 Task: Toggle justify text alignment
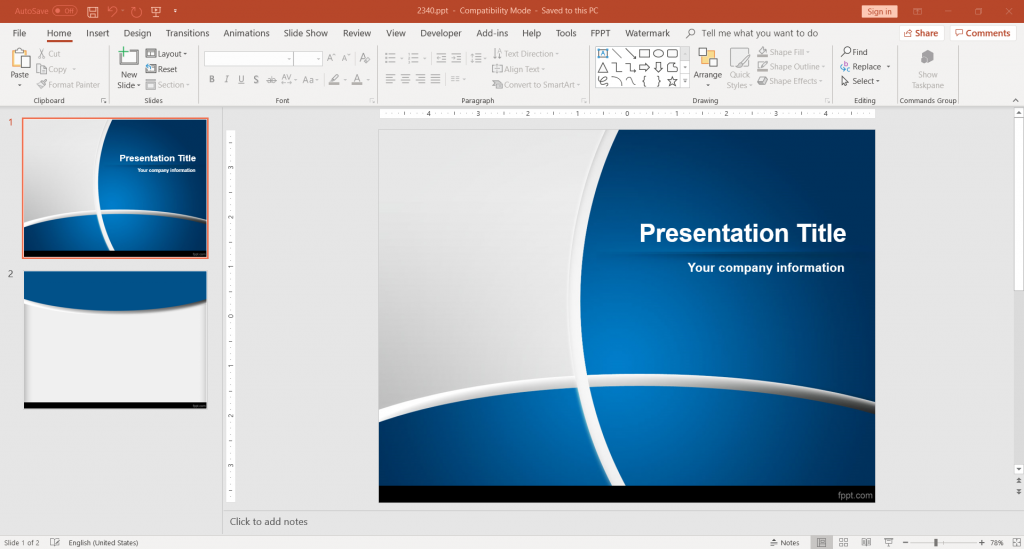coord(436,79)
